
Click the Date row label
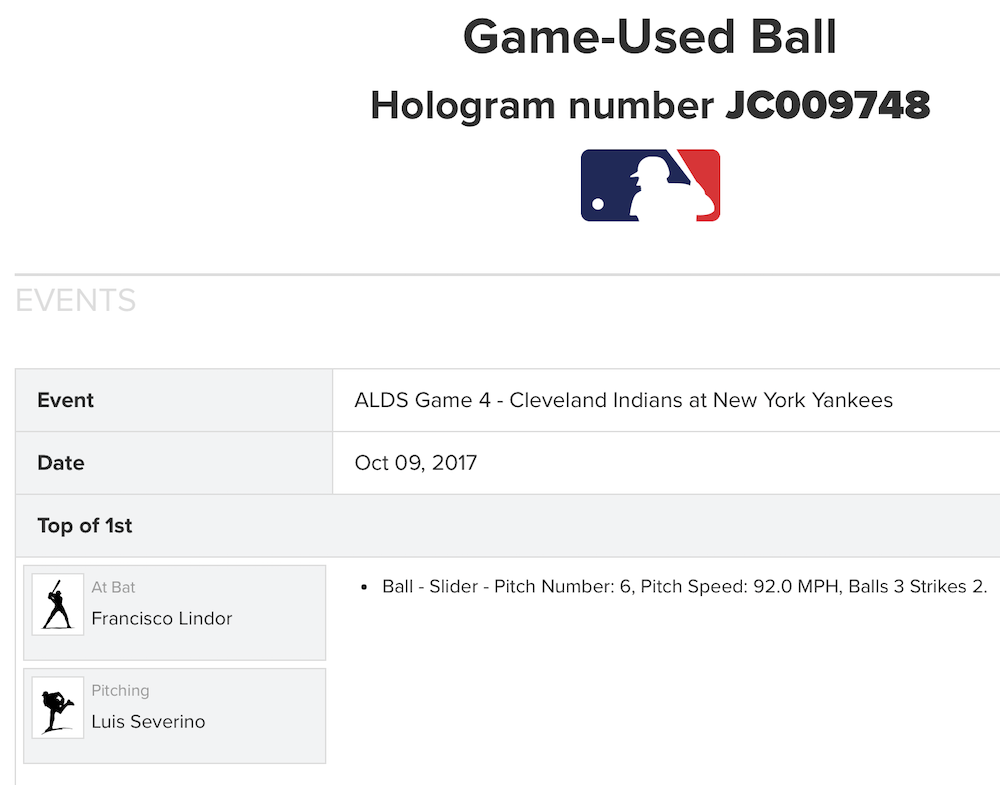tap(60, 463)
